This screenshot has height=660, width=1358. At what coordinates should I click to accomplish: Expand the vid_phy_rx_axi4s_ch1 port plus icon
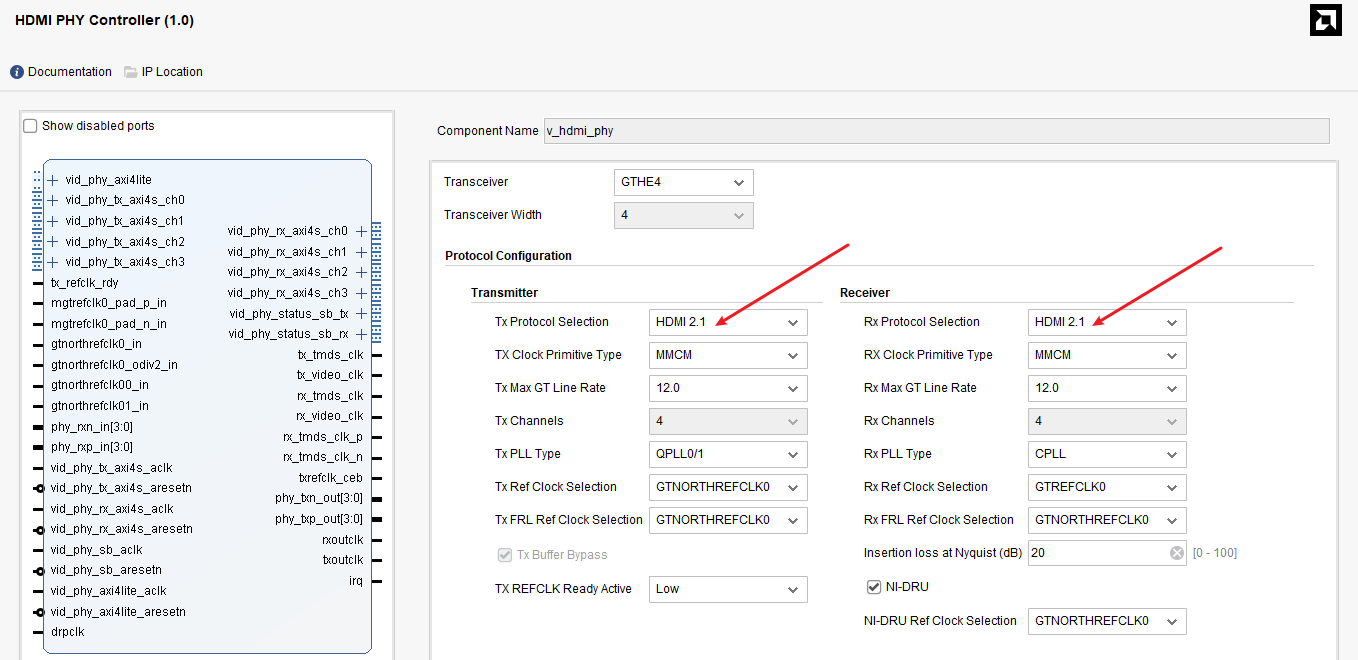click(361, 252)
